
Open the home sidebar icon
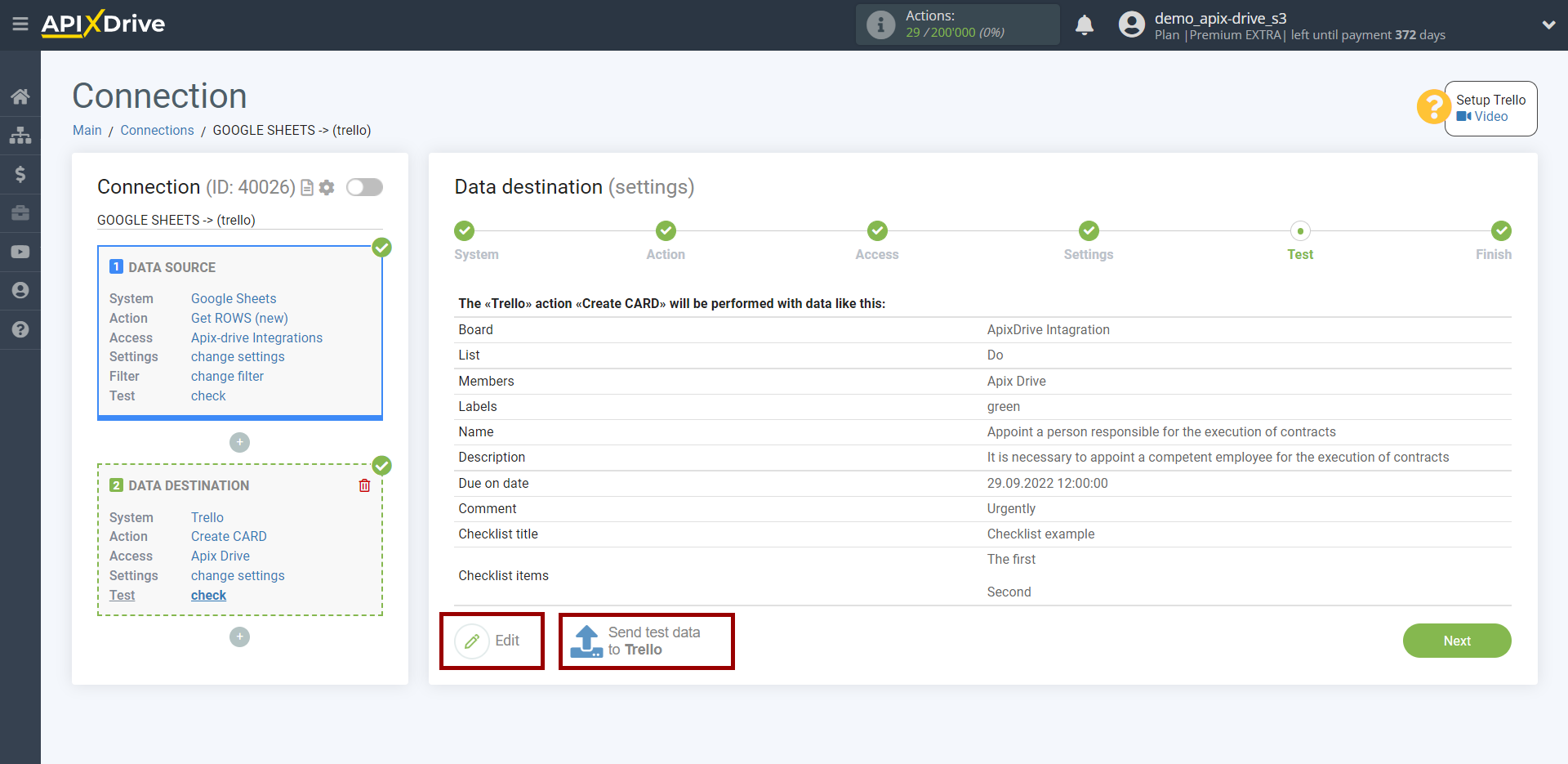pyautogui.click(x=20, y=96)
